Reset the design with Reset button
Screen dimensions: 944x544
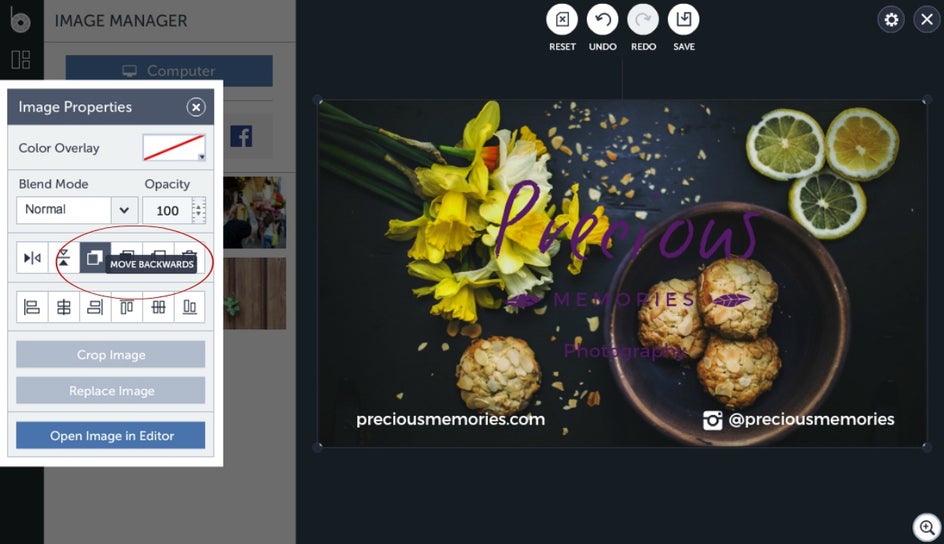click(x=562, y=20)
